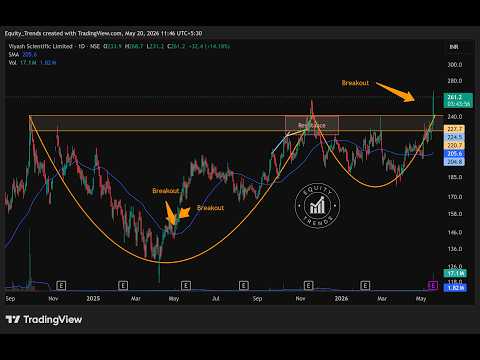This screenshot has height=360, width=480.
Task: Click the 185.0 price axis label
Action: pyautogui.click(x=455, y=177)
